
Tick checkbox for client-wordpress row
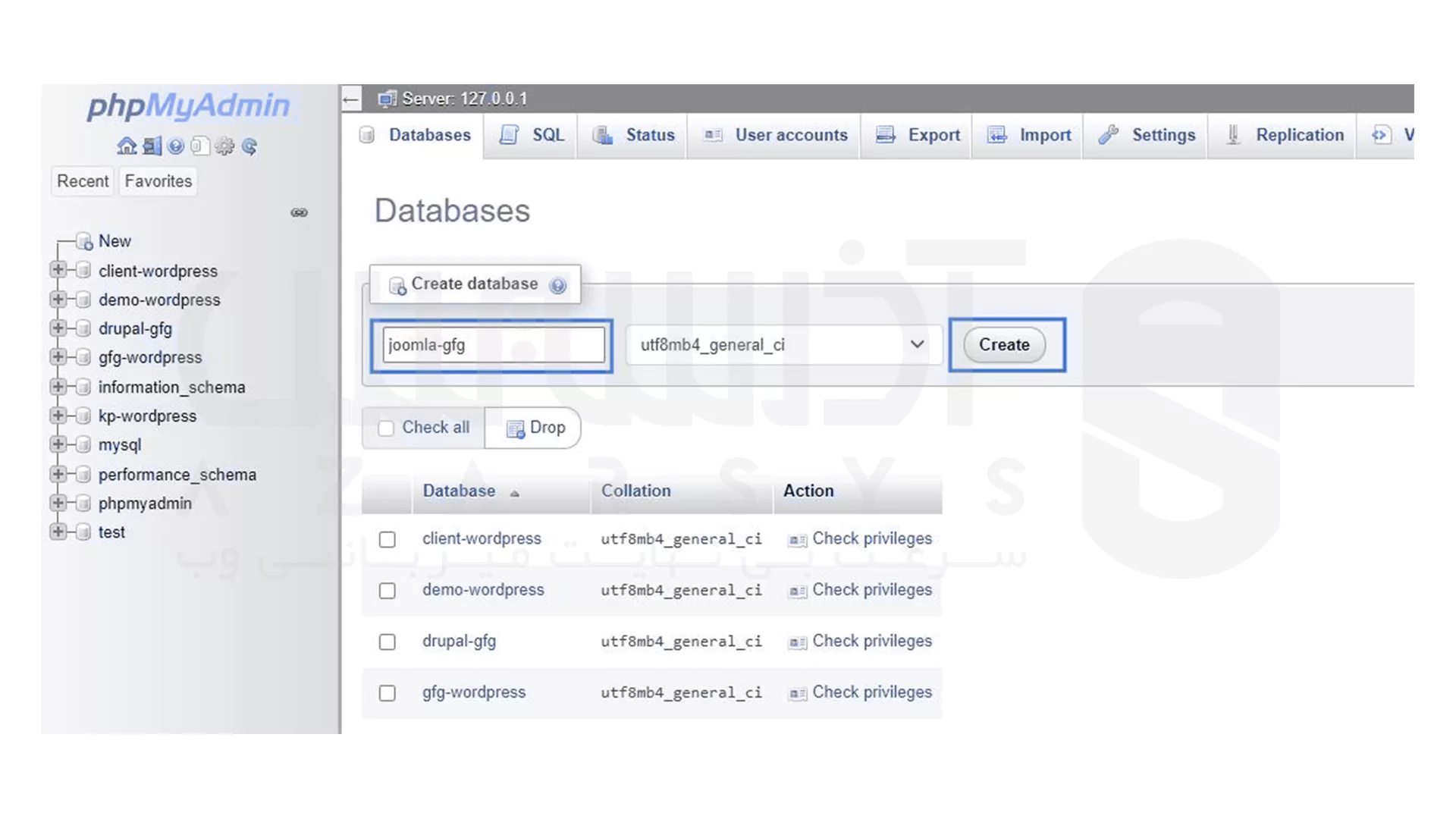[x=388, y=539]
